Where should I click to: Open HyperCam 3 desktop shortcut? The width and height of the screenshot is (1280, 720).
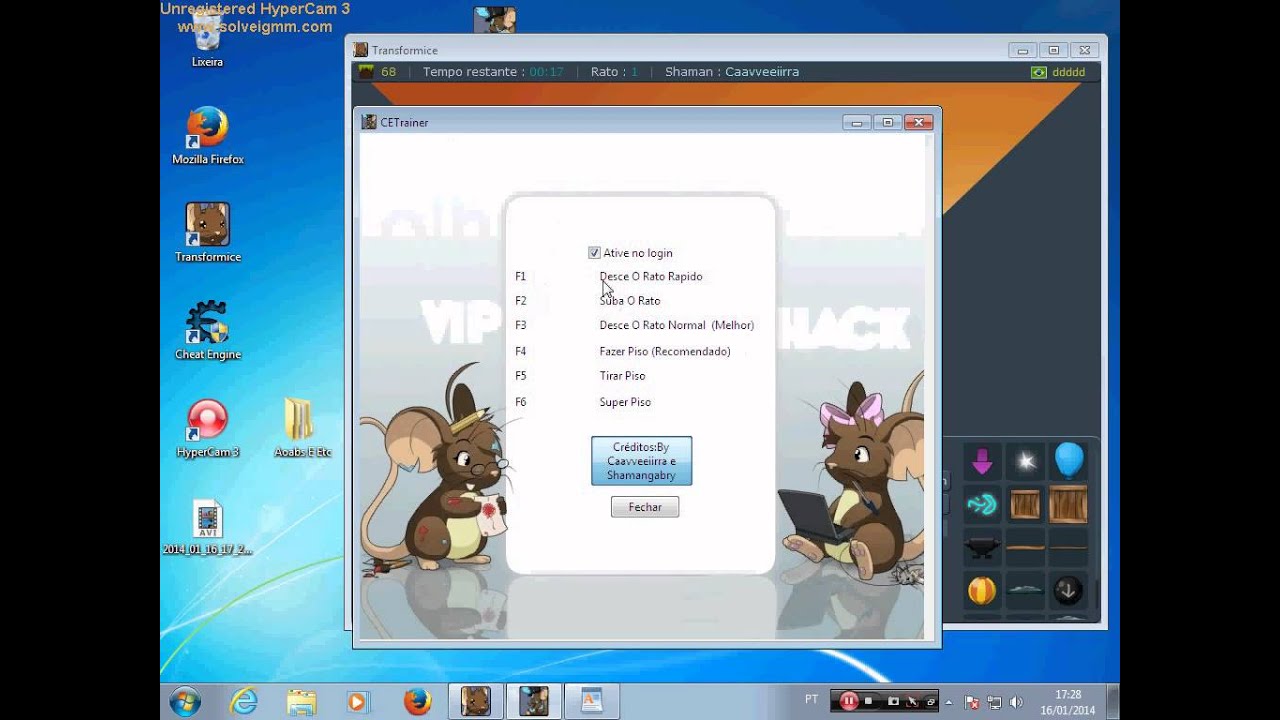tap(208, 428)
